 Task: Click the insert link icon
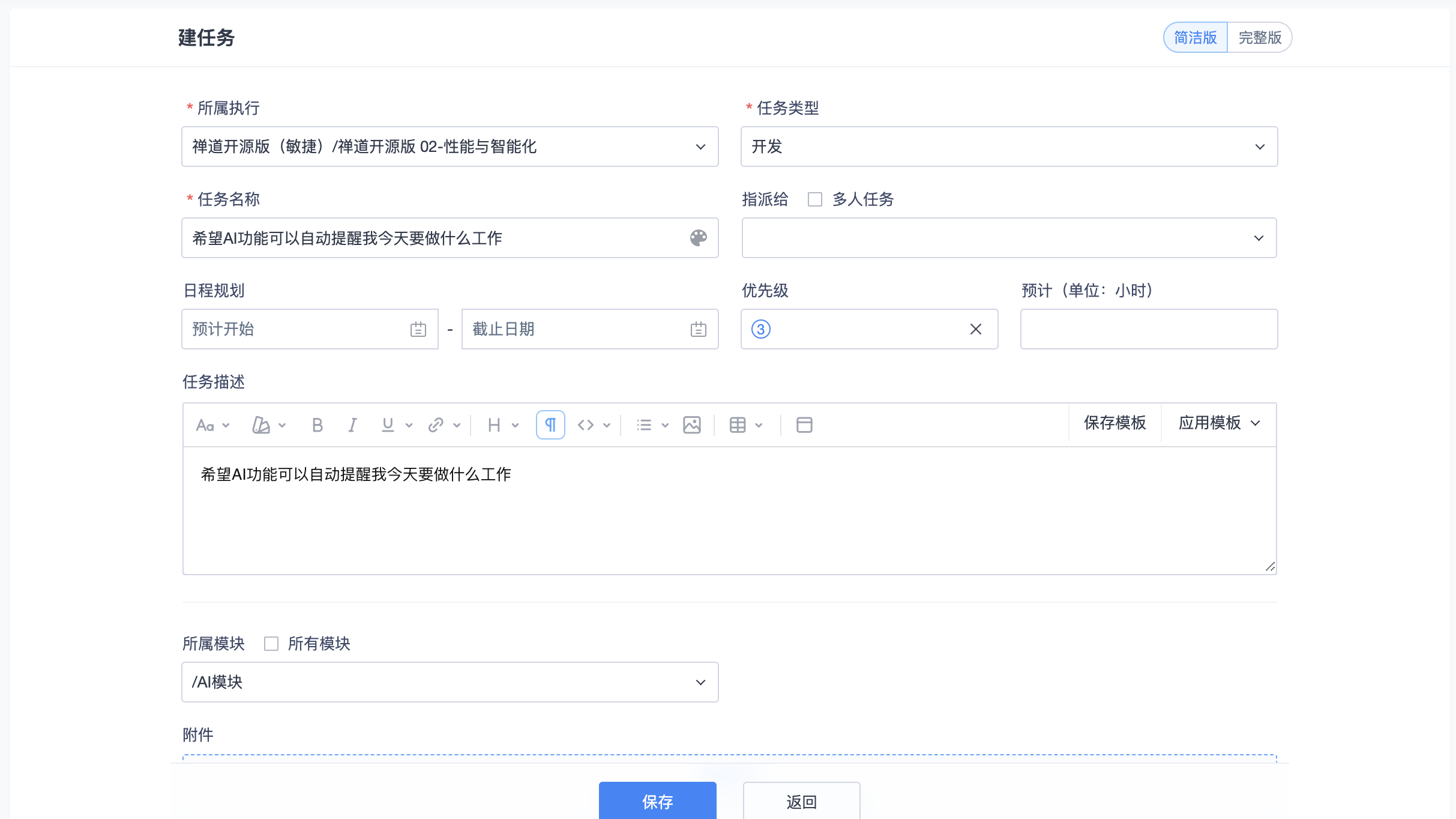(x=436, y=425)
